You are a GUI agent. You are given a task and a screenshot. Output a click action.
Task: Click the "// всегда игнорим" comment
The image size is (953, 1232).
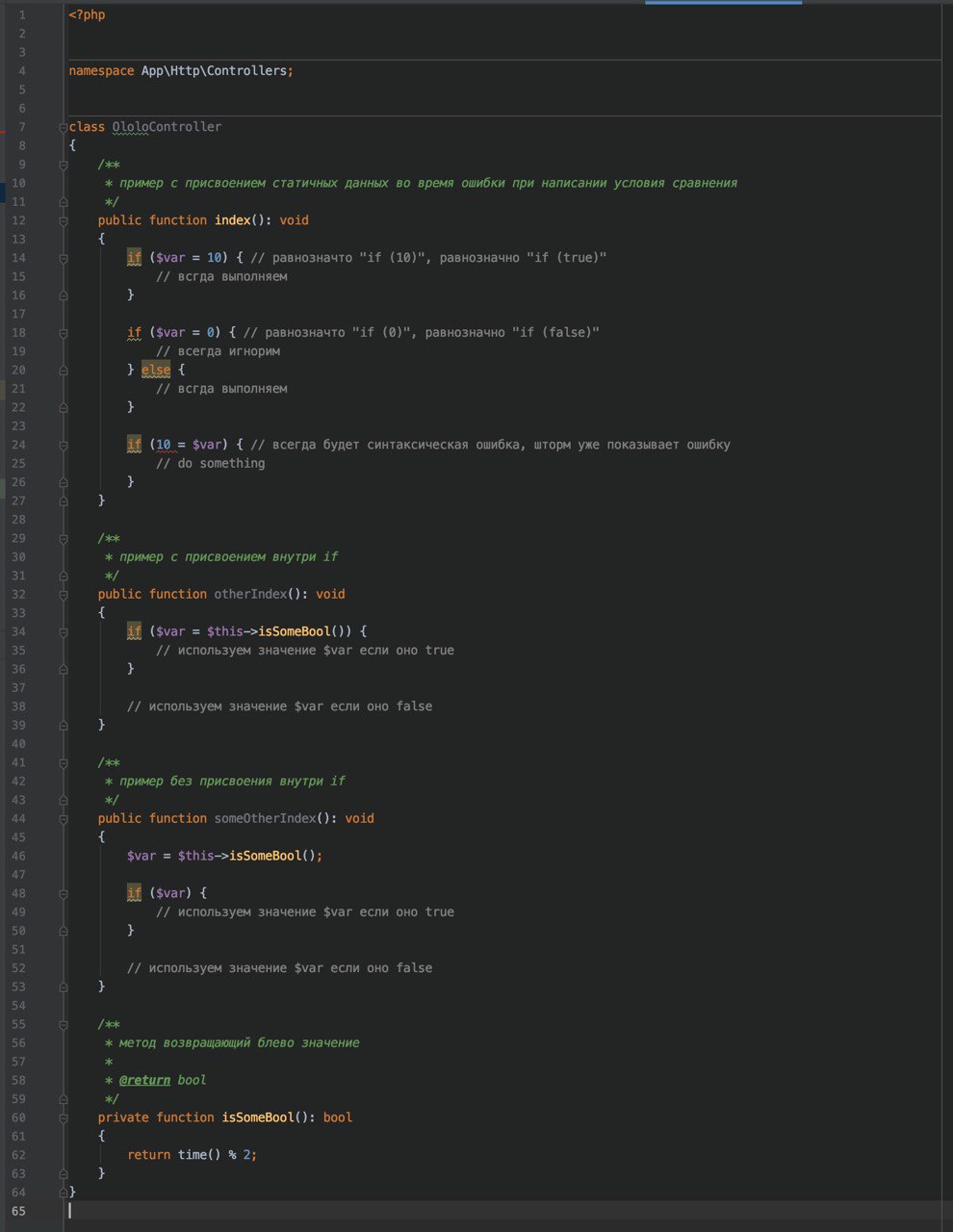[218, 351]
